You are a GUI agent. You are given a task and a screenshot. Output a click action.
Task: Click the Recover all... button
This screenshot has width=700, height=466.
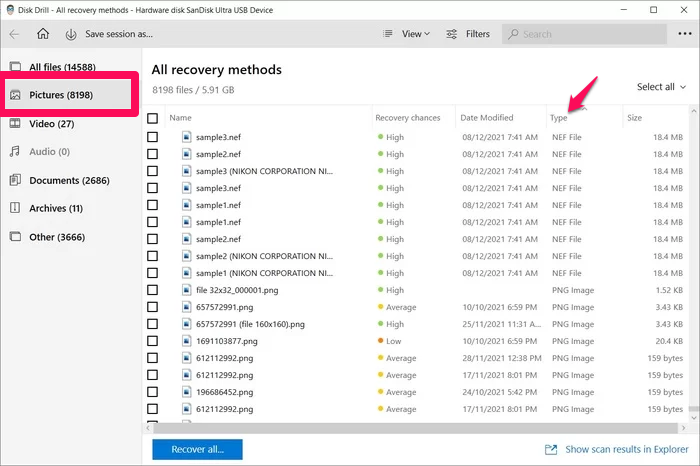(x=197, y=449)
